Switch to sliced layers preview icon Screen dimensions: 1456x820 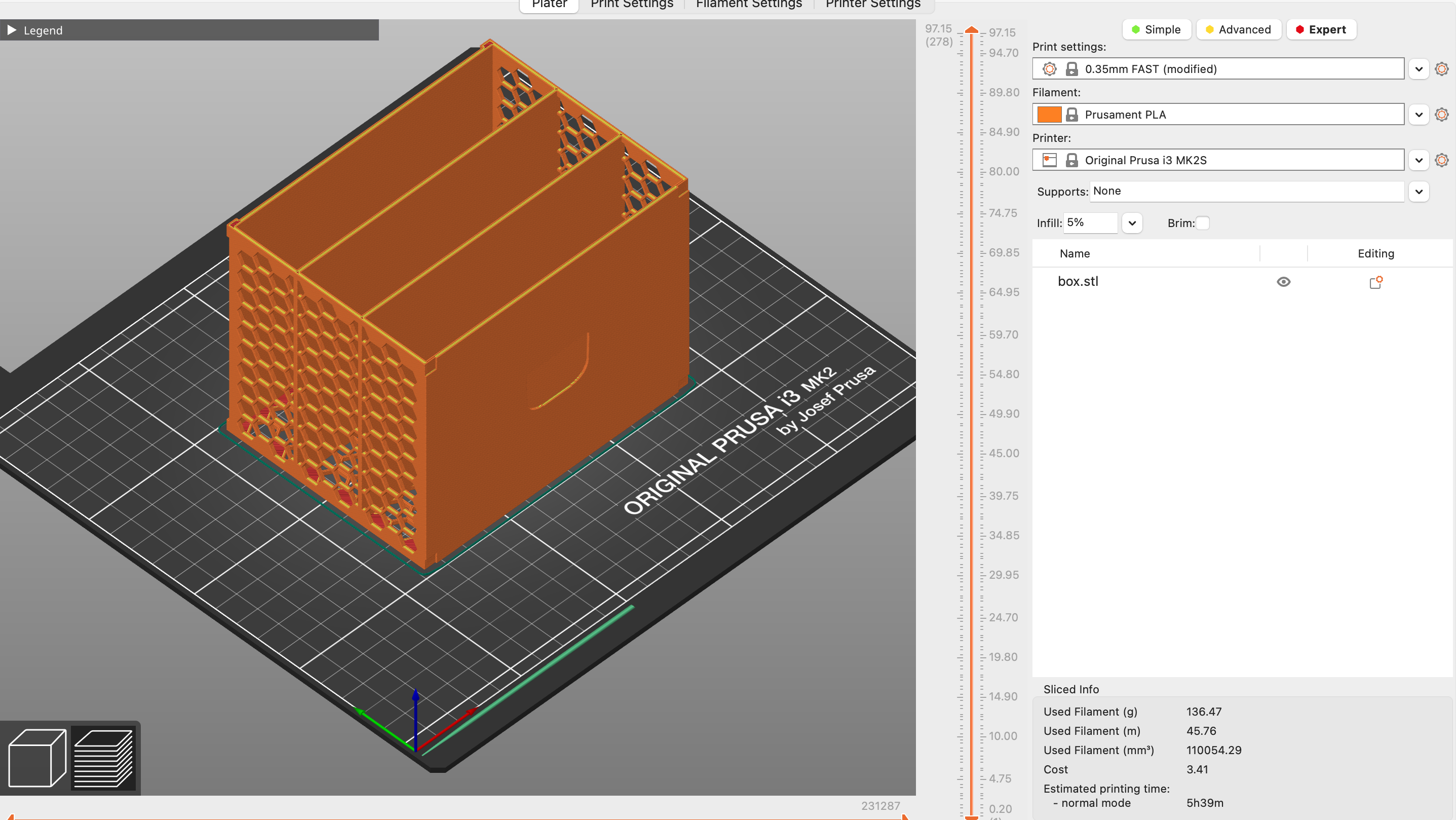tap(104, 758)
